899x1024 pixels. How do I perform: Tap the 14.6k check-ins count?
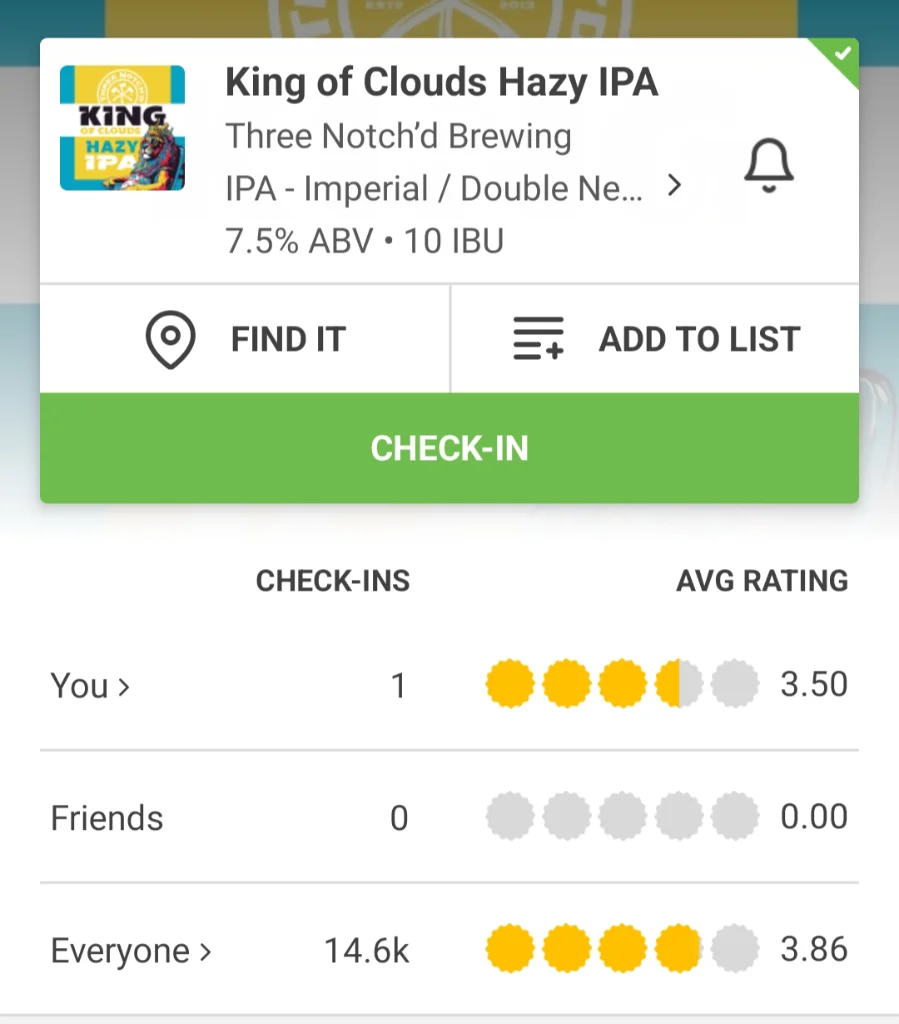[x=366, y=950]
